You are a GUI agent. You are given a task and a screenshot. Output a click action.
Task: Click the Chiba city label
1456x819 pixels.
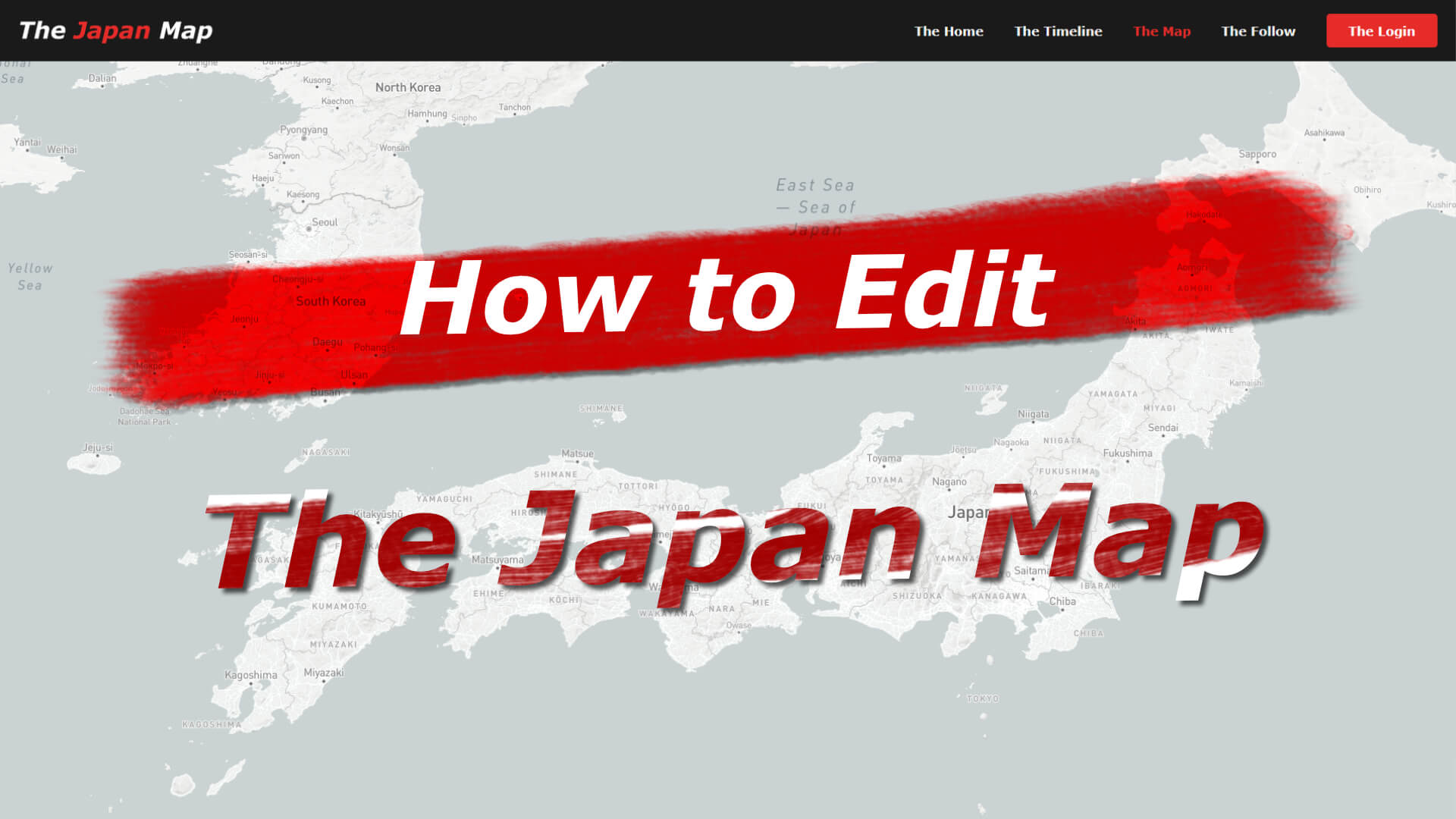click(x=1062, y=601)
